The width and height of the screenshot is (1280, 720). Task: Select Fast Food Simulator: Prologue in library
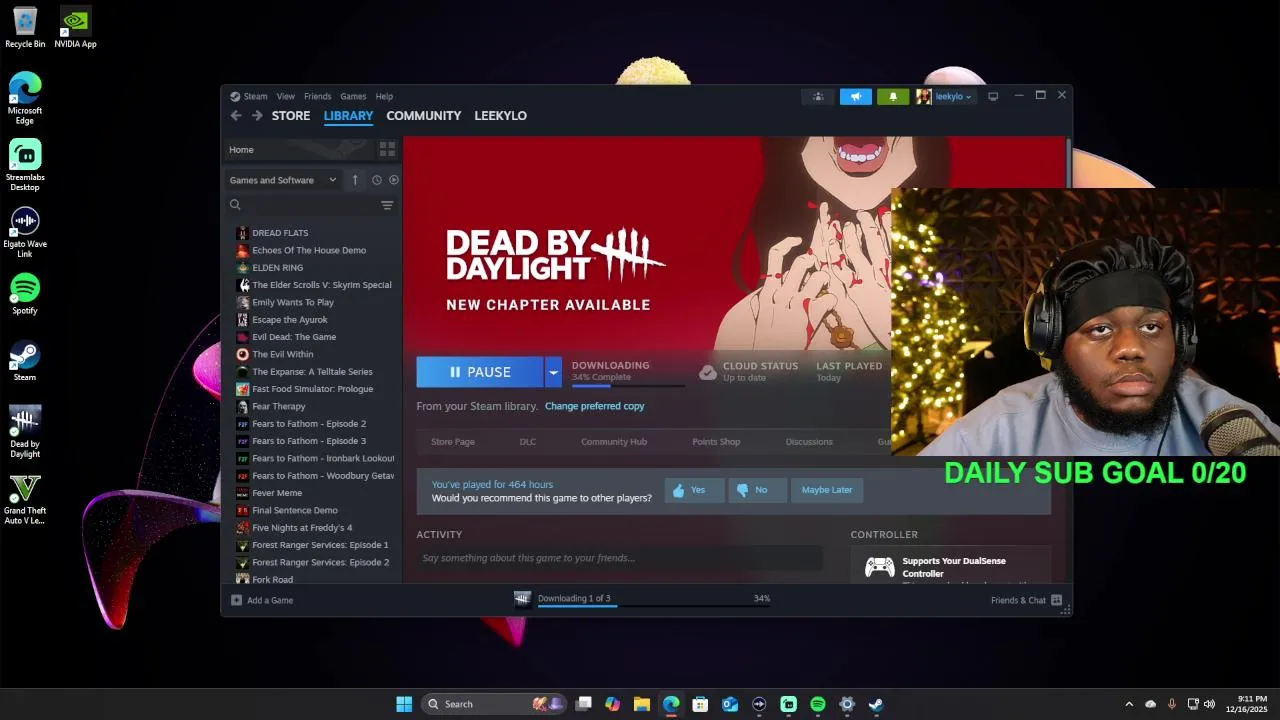(x=315, y=389)
